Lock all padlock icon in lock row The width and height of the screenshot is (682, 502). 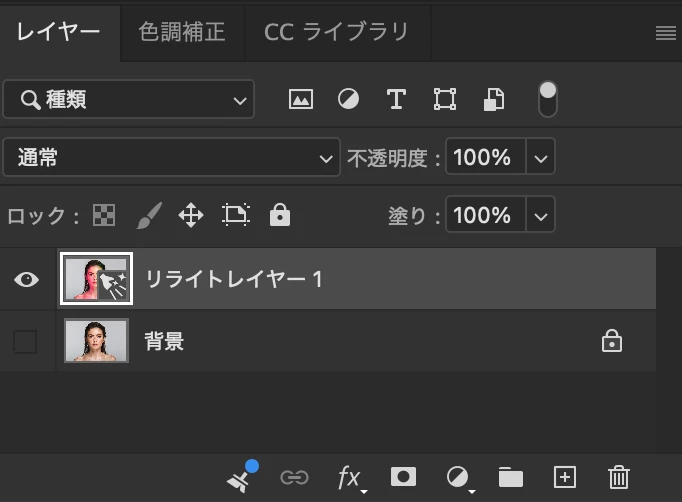(x=280, y=214)
